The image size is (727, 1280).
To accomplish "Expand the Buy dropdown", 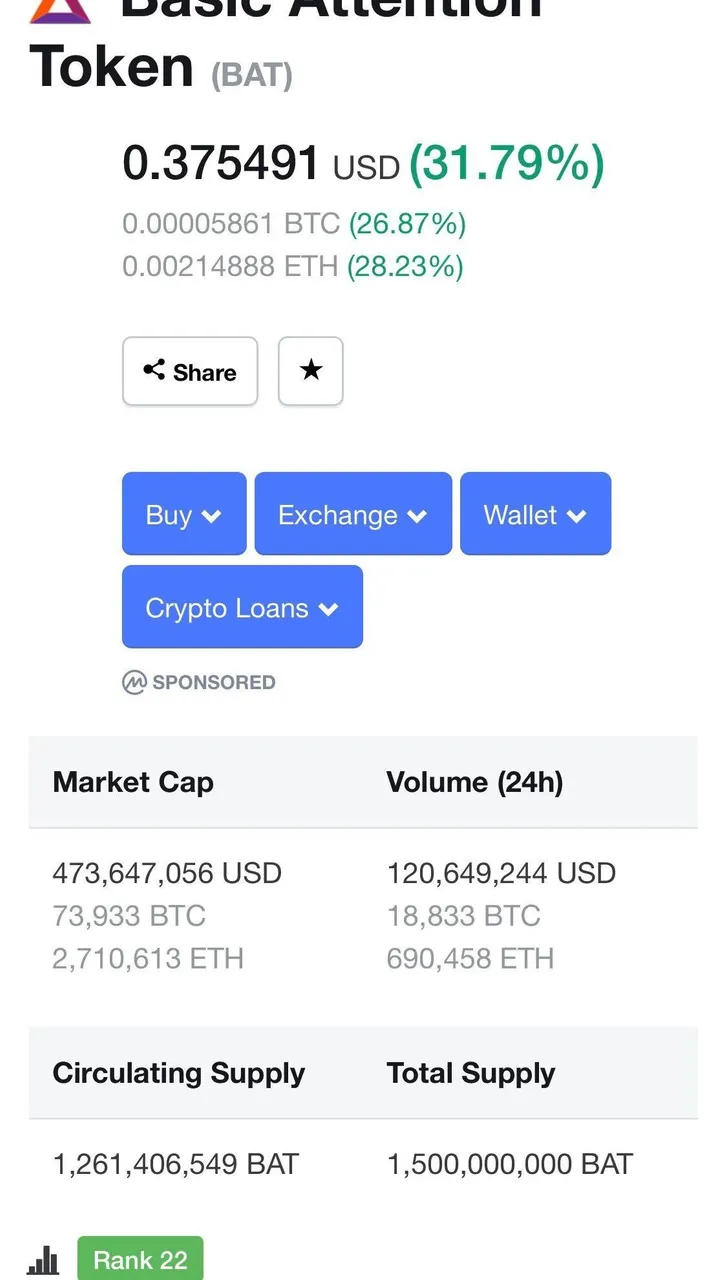I will (x=184, y=514).
